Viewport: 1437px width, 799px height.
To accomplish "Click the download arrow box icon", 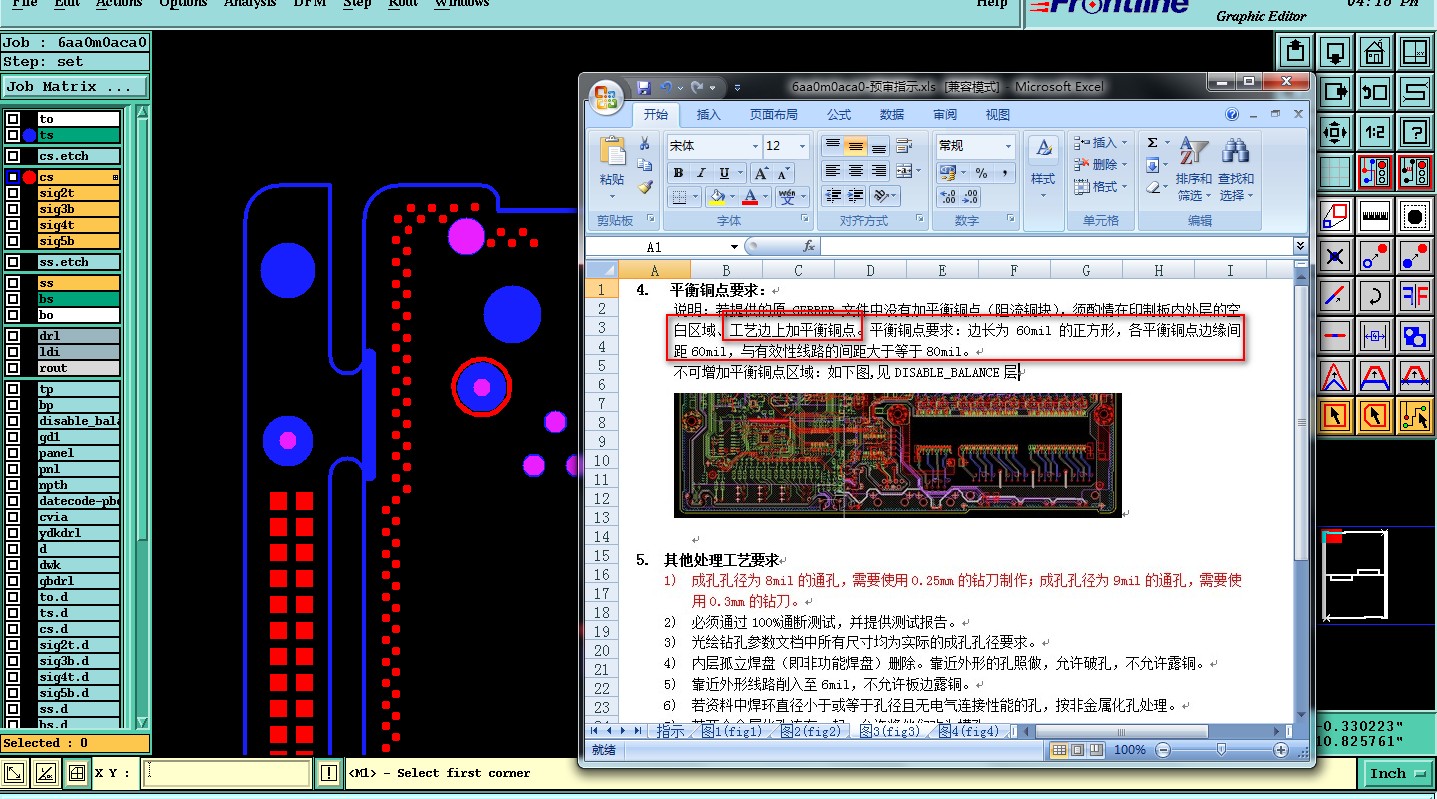I will click(1336, 51).
